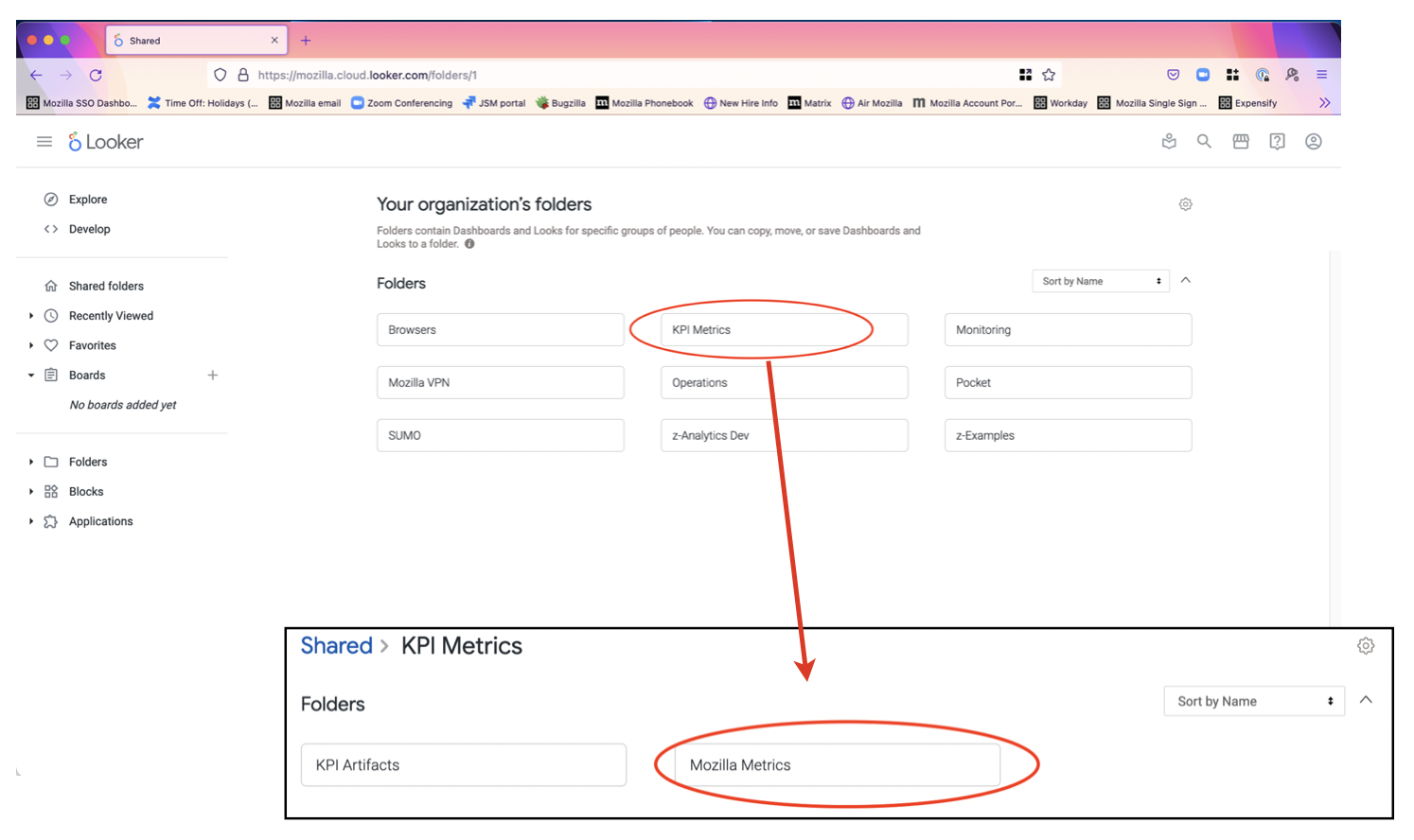1414x840 pixels.
Task: Click the Shared breadcrumb link
Action: 336,646
